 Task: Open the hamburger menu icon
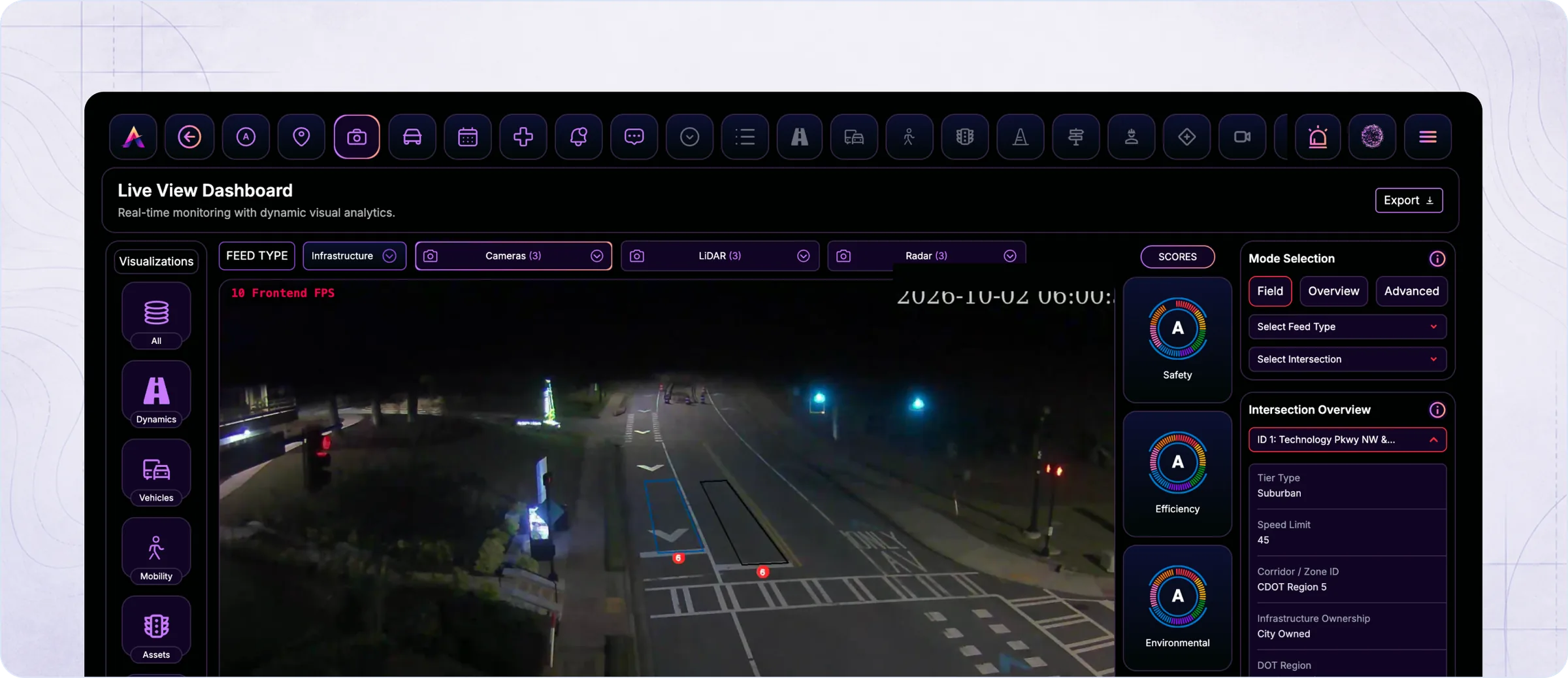[x=1428, y=137]
